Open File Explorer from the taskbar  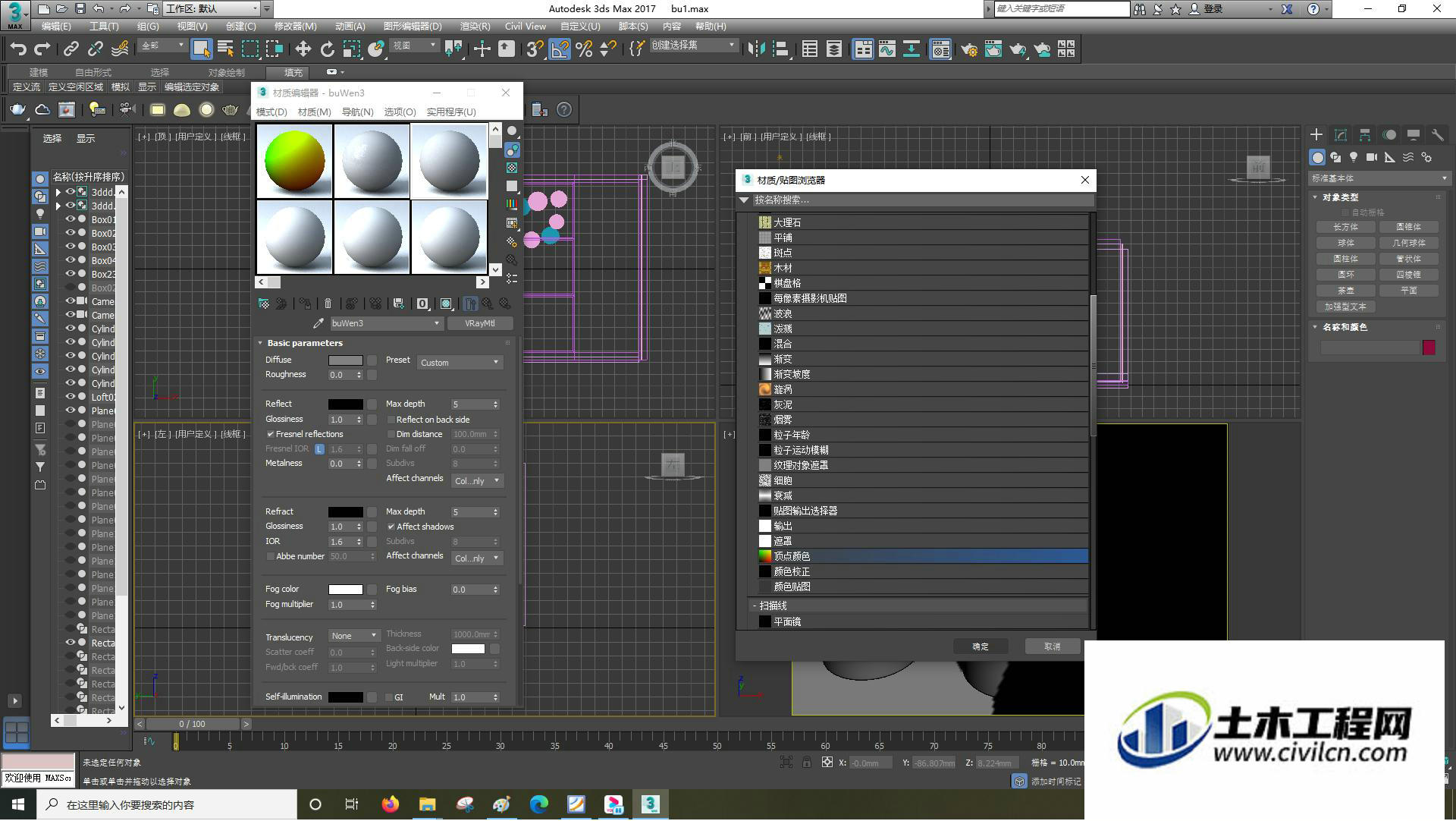[x=428, y=804]
